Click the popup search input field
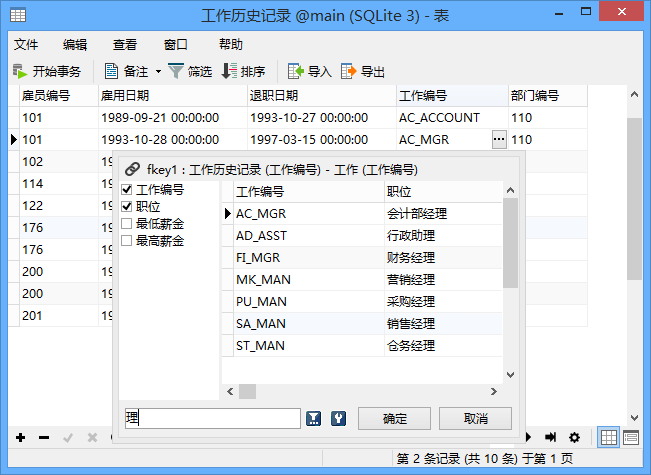 pyautogui.click(x=212, y=418)
